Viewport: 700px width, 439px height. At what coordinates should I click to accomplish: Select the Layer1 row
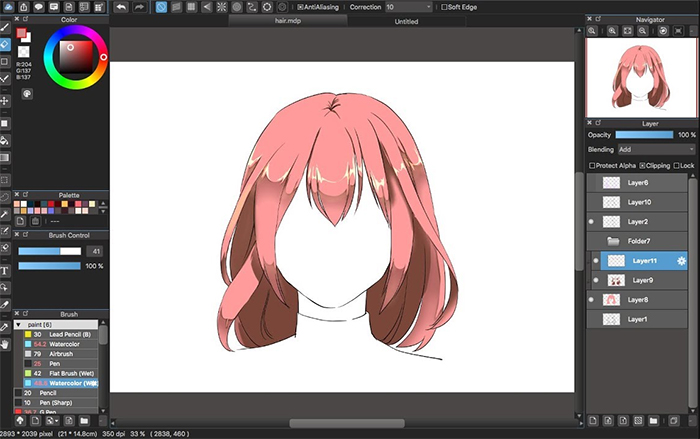pos(637,319)
